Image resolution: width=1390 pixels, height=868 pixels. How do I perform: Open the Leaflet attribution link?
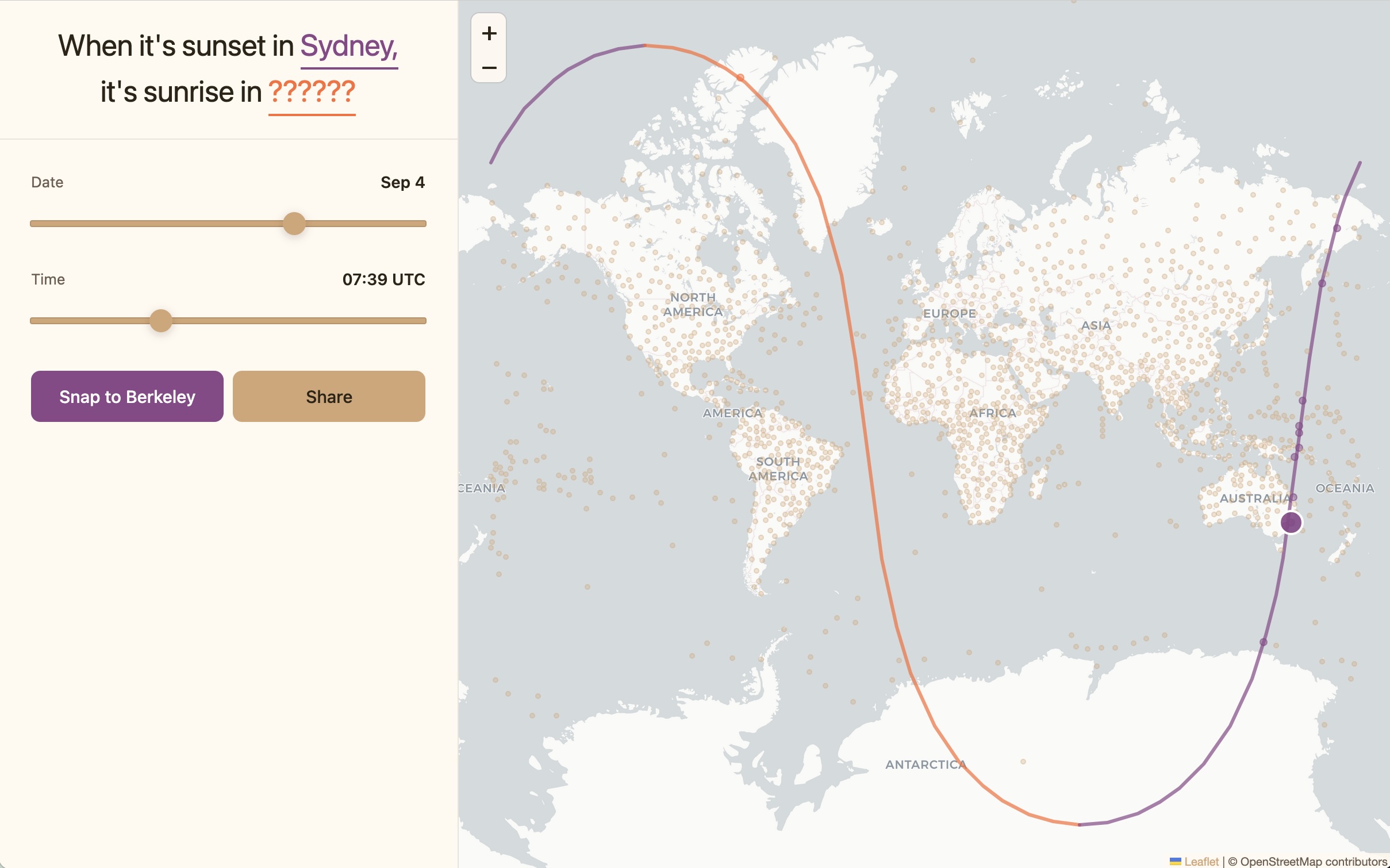point(1201,861)
